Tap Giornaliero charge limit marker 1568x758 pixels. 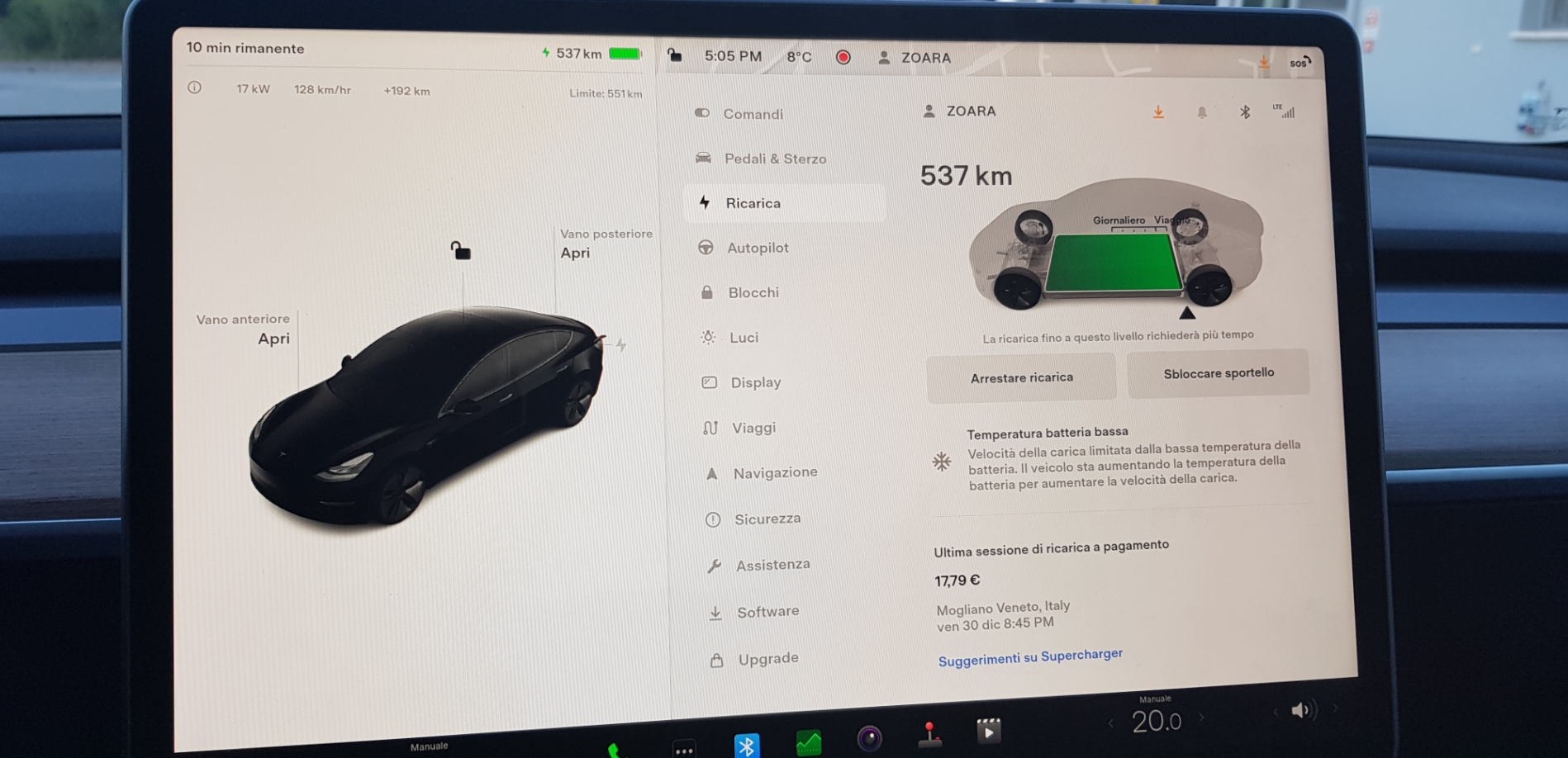(1119, 220)
